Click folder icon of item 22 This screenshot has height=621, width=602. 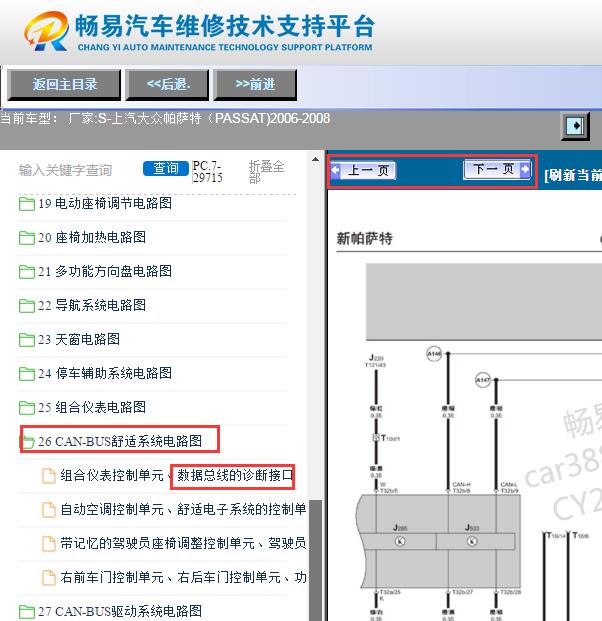click(27, 306)
